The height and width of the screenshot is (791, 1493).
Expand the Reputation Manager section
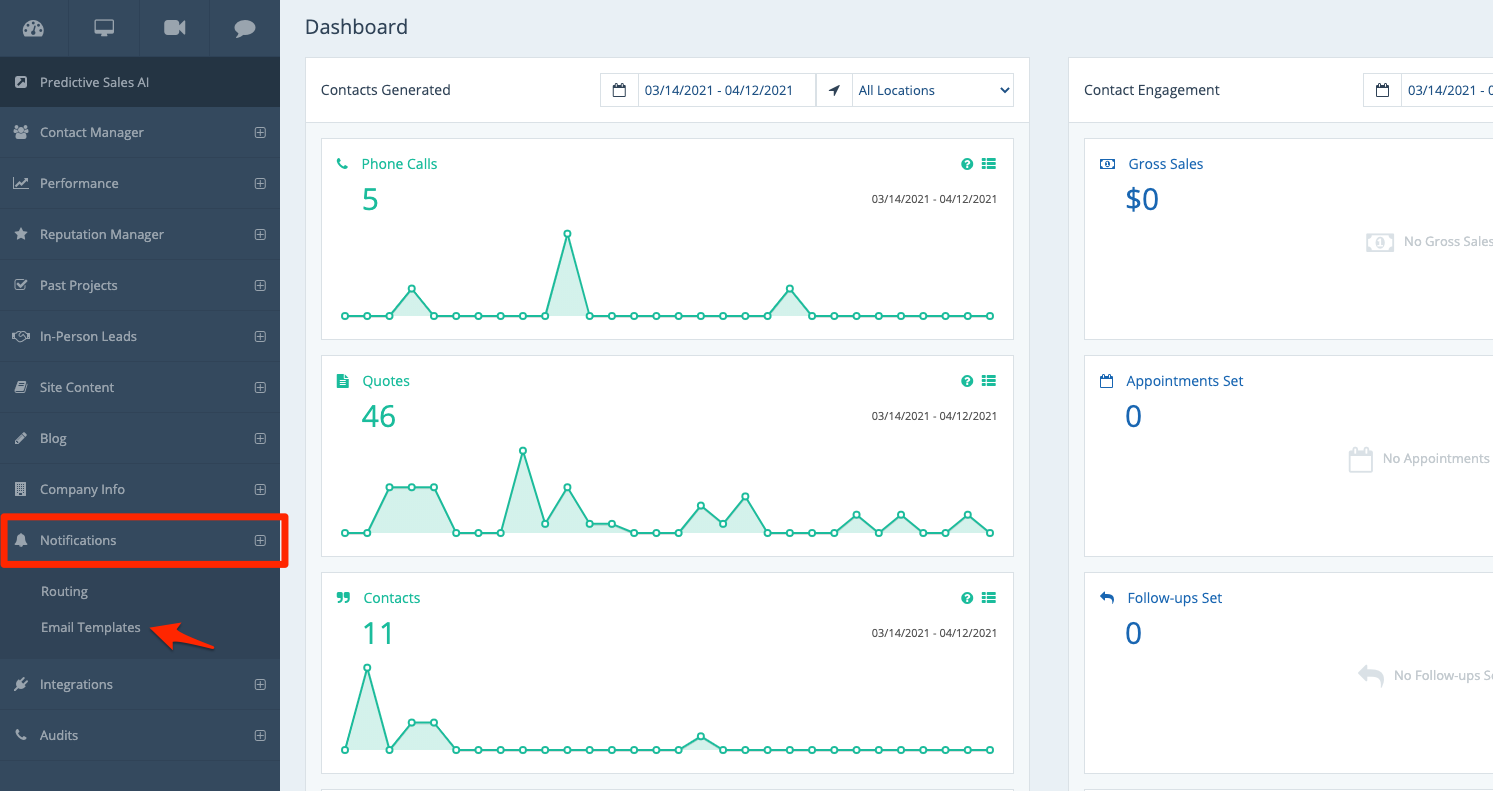tap(260, 234)
